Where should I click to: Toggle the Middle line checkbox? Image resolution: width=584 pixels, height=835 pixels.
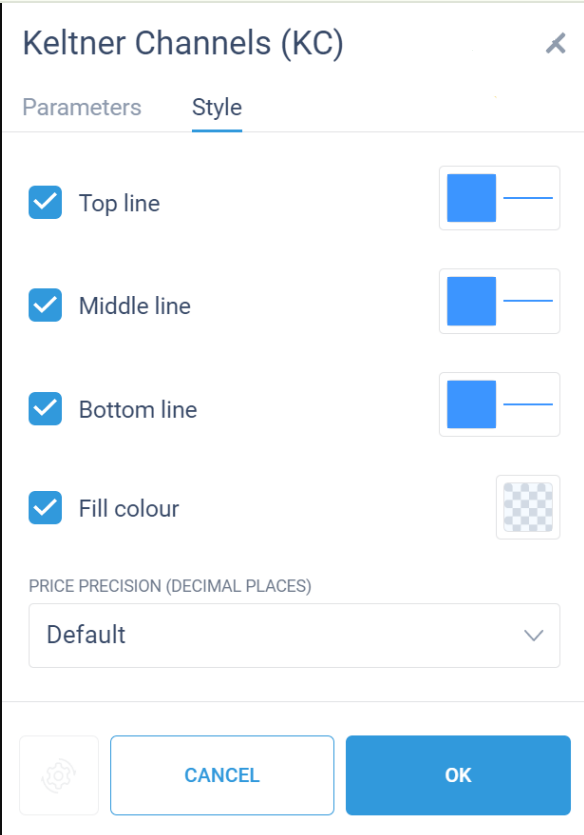point(45,305)
